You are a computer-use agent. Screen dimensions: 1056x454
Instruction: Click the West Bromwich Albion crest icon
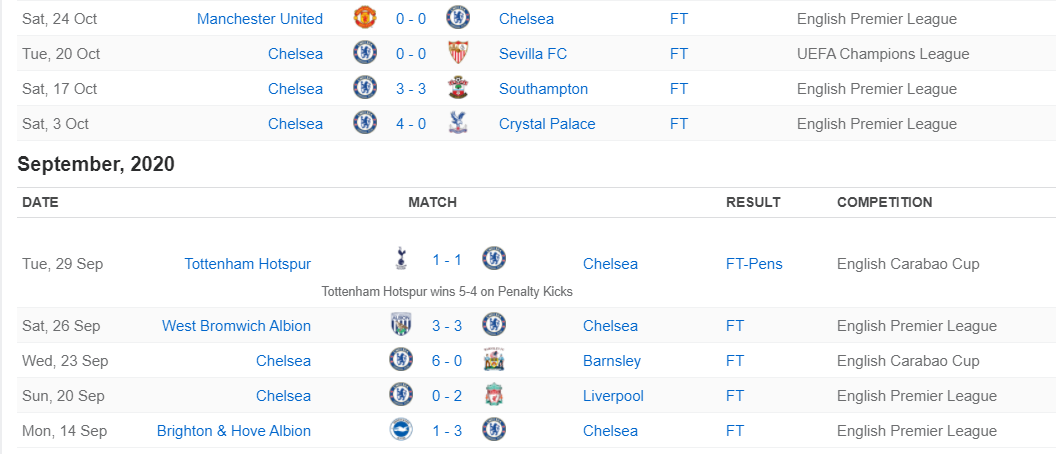point(401,325)
